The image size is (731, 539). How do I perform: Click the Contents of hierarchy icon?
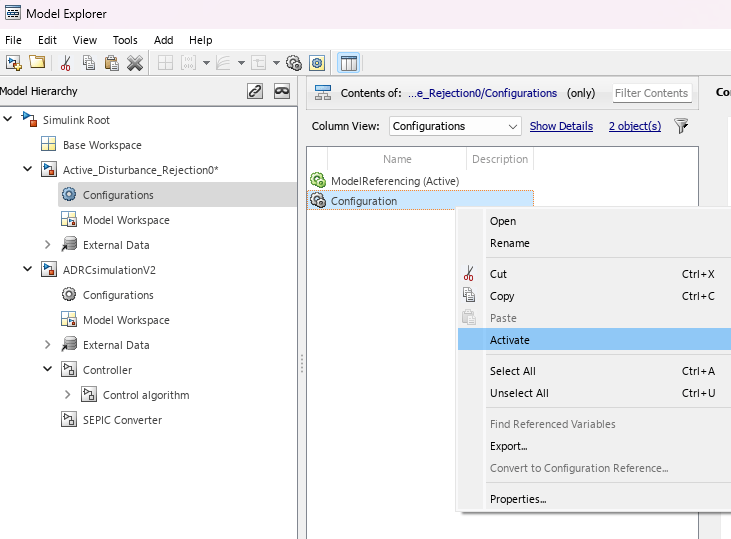[323, 93]
